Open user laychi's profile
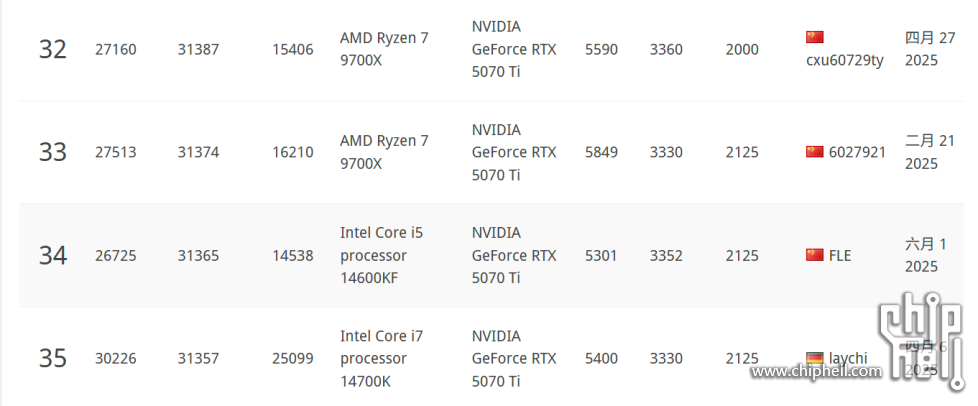 [x=848, y=359]
